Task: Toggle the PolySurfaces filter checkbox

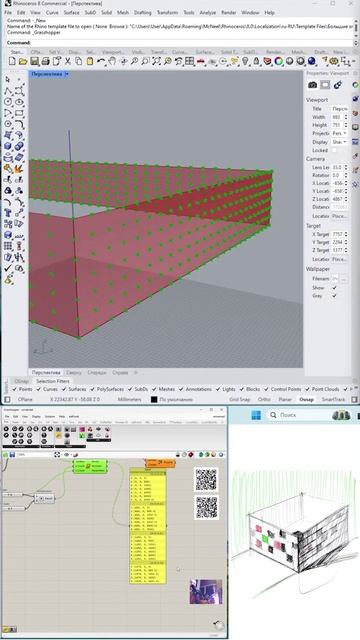Action: click(92, 389)
